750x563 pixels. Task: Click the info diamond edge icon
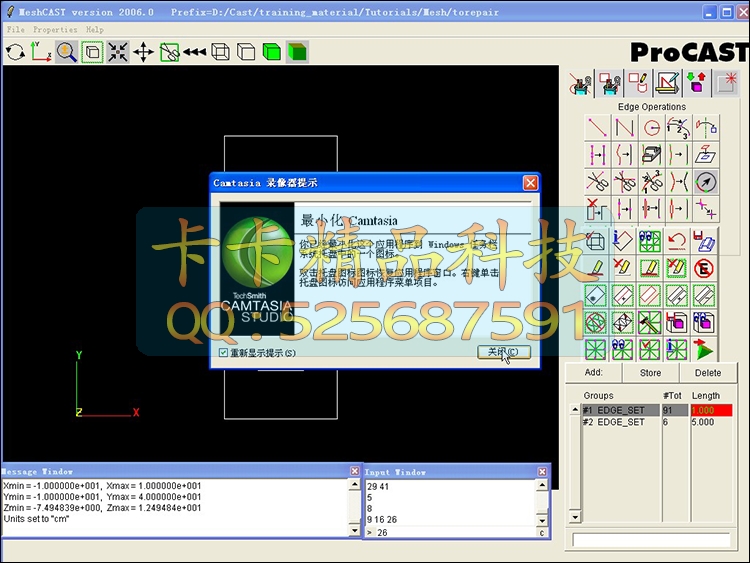pyautogui.click(x=622, y=241)
